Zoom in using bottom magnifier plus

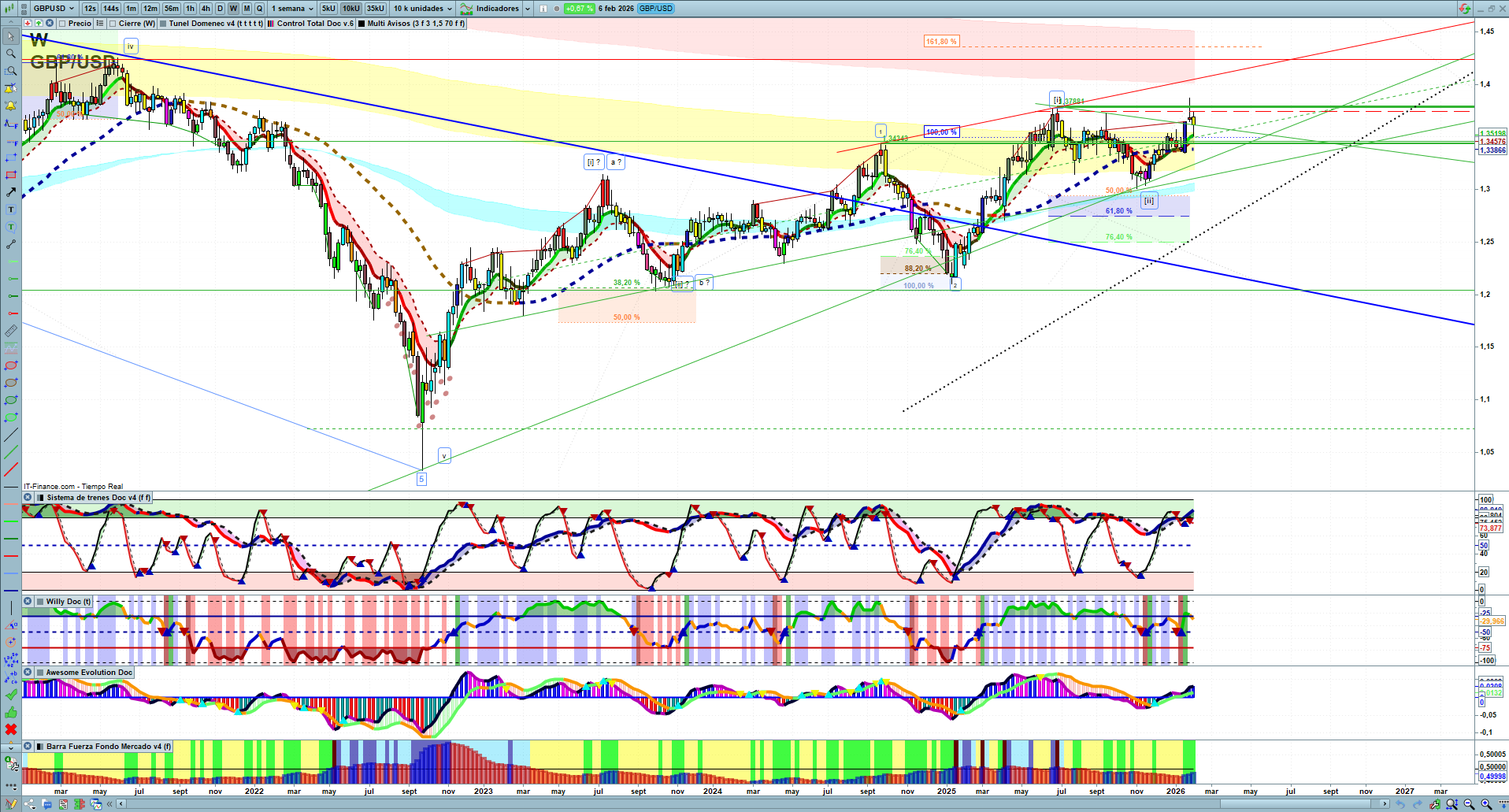coord(1486,804)
